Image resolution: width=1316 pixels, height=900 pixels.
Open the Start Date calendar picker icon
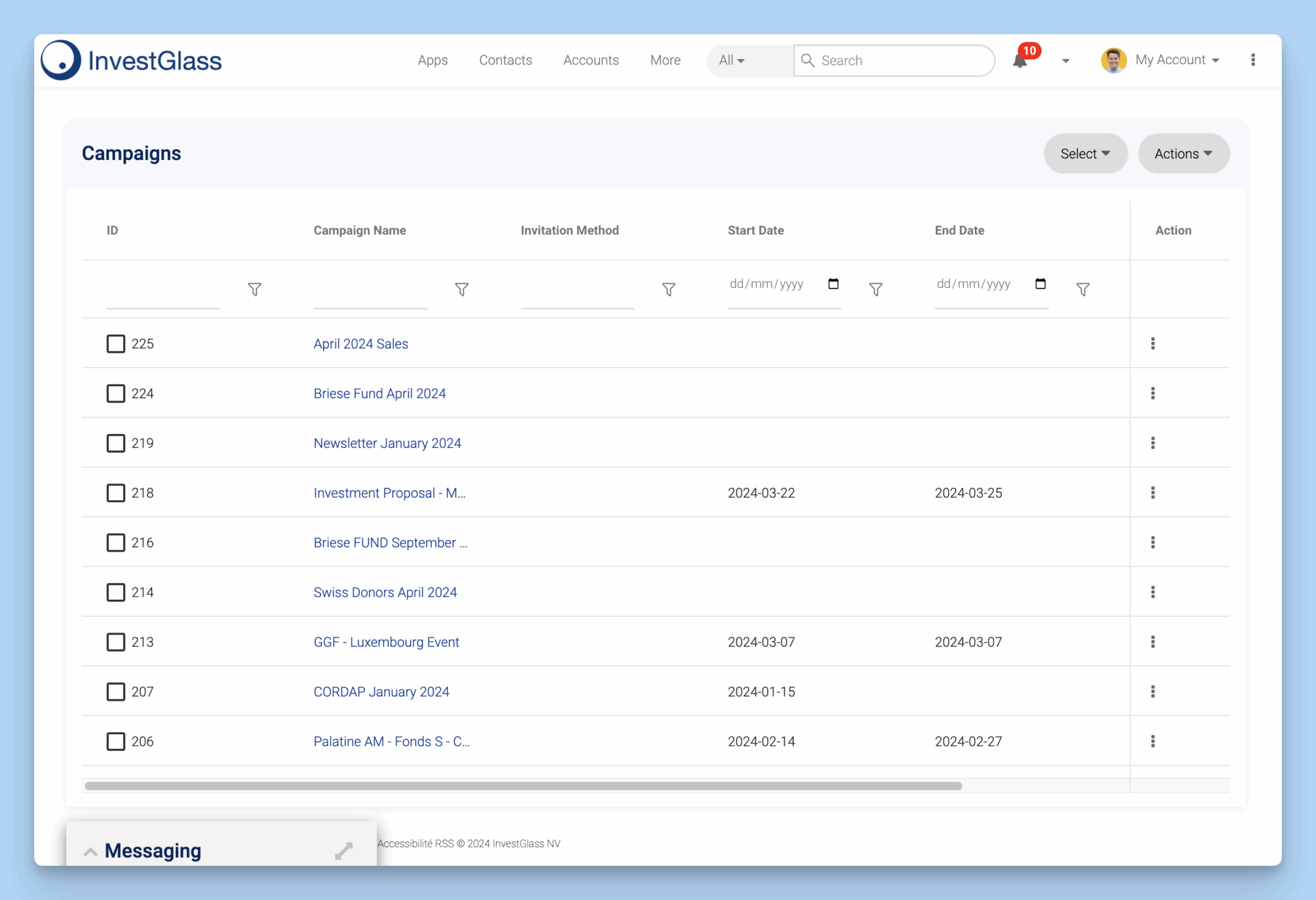[x=833, y=283]
